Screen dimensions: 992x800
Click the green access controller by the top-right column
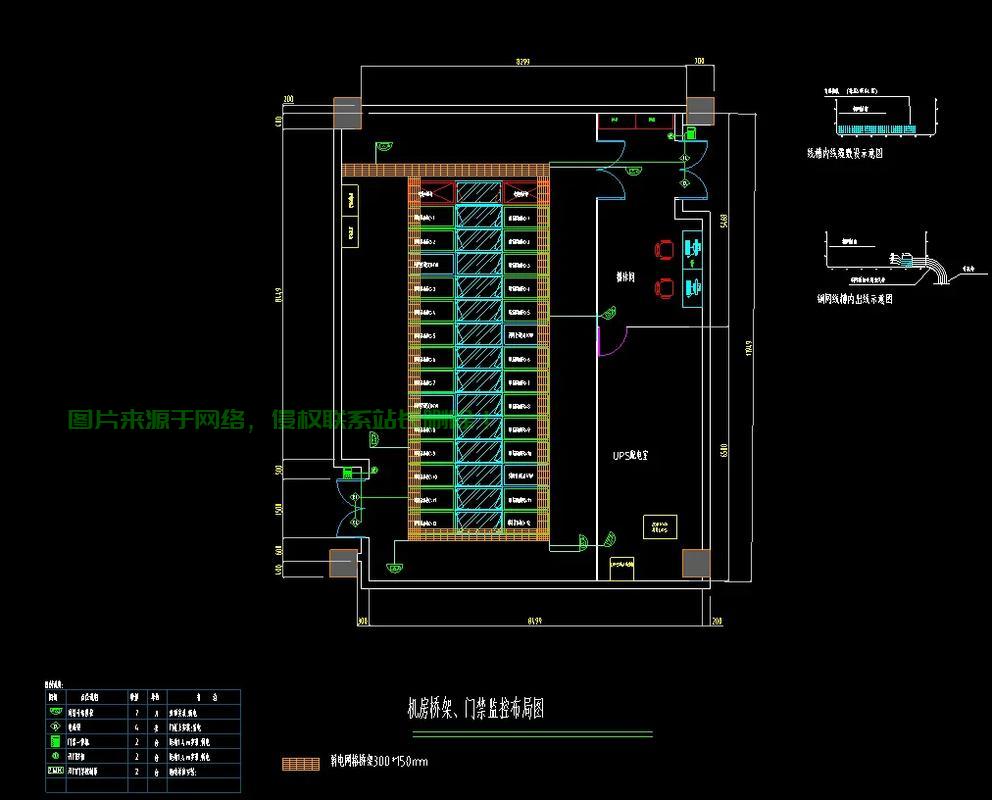(x=691, y=132)
